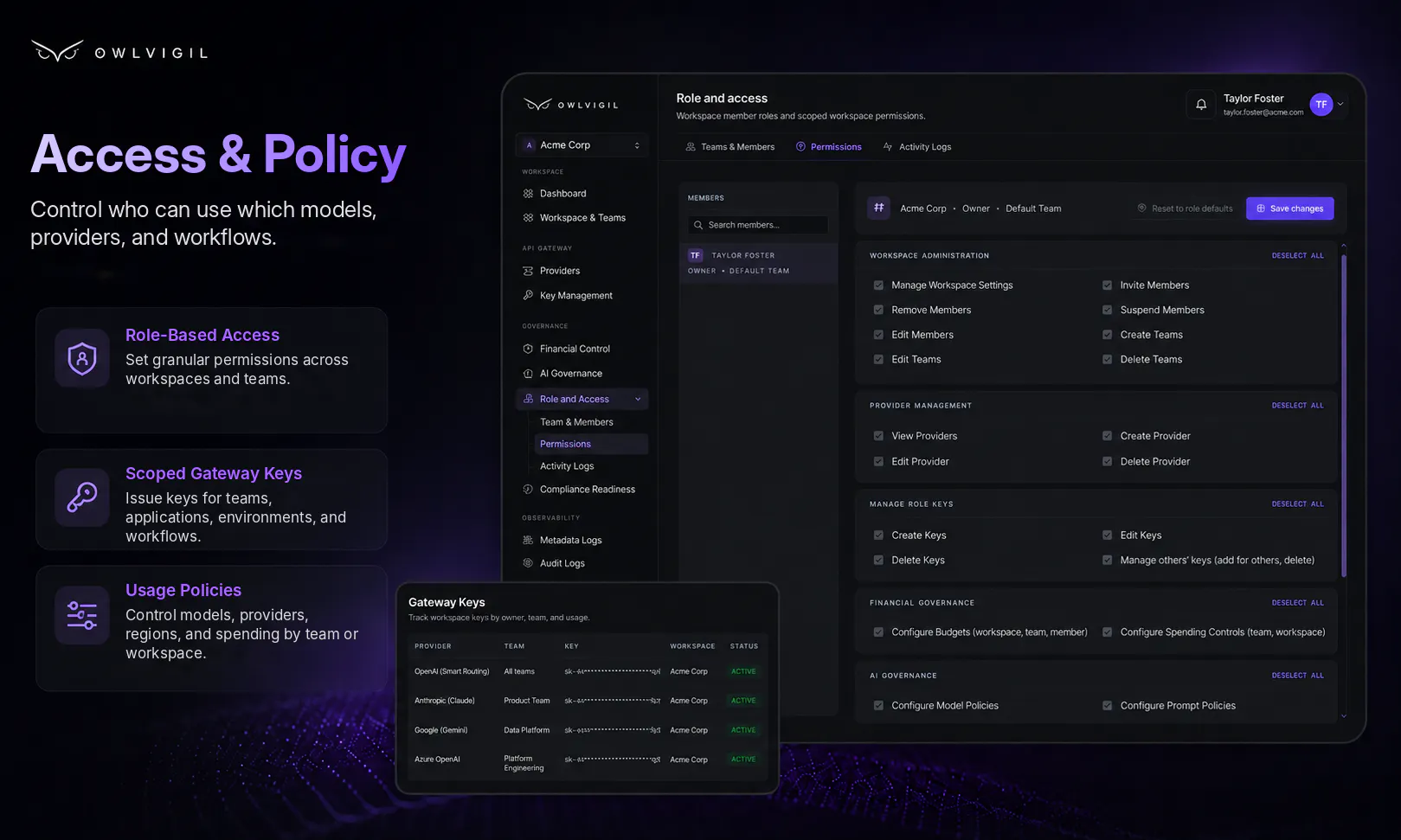Click the search magnifier icon in Members

[x=698, y=225]
